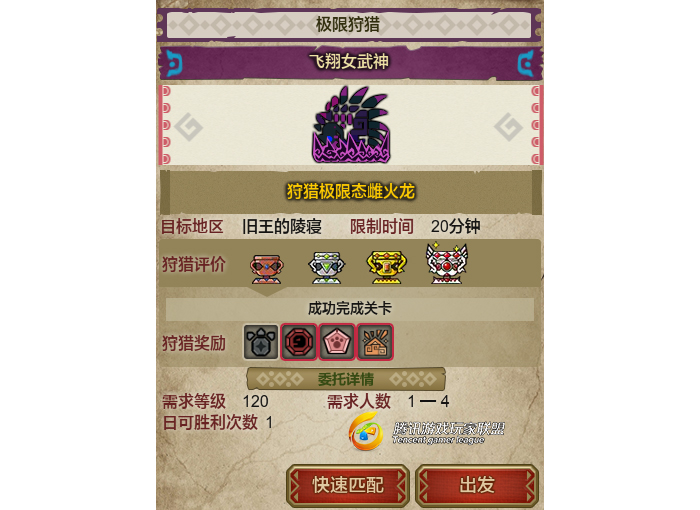Viewport: 700px width, 510px height.
Task: Click the extreme Rathian monster portrait
Action: coord(350,125)
